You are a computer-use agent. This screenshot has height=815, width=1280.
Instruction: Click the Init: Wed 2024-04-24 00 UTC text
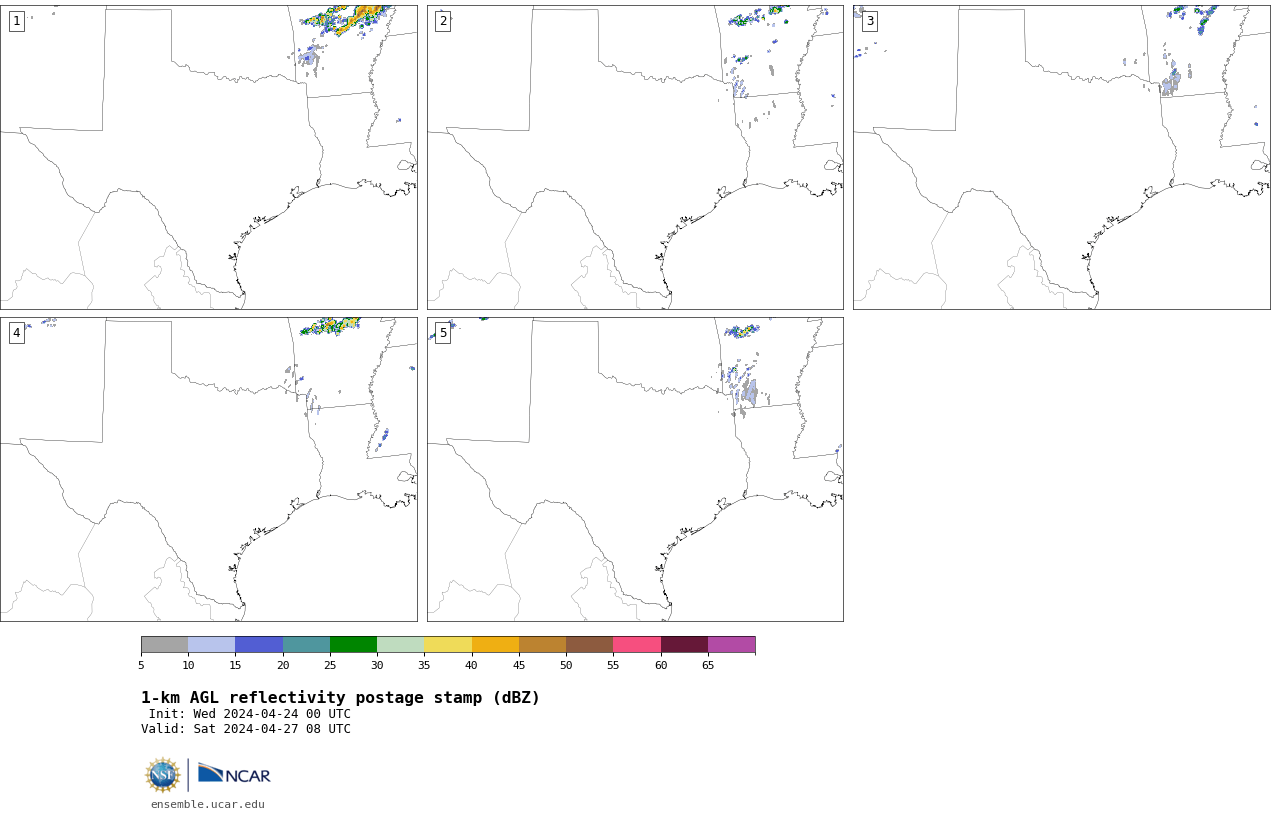click(250, 714)
